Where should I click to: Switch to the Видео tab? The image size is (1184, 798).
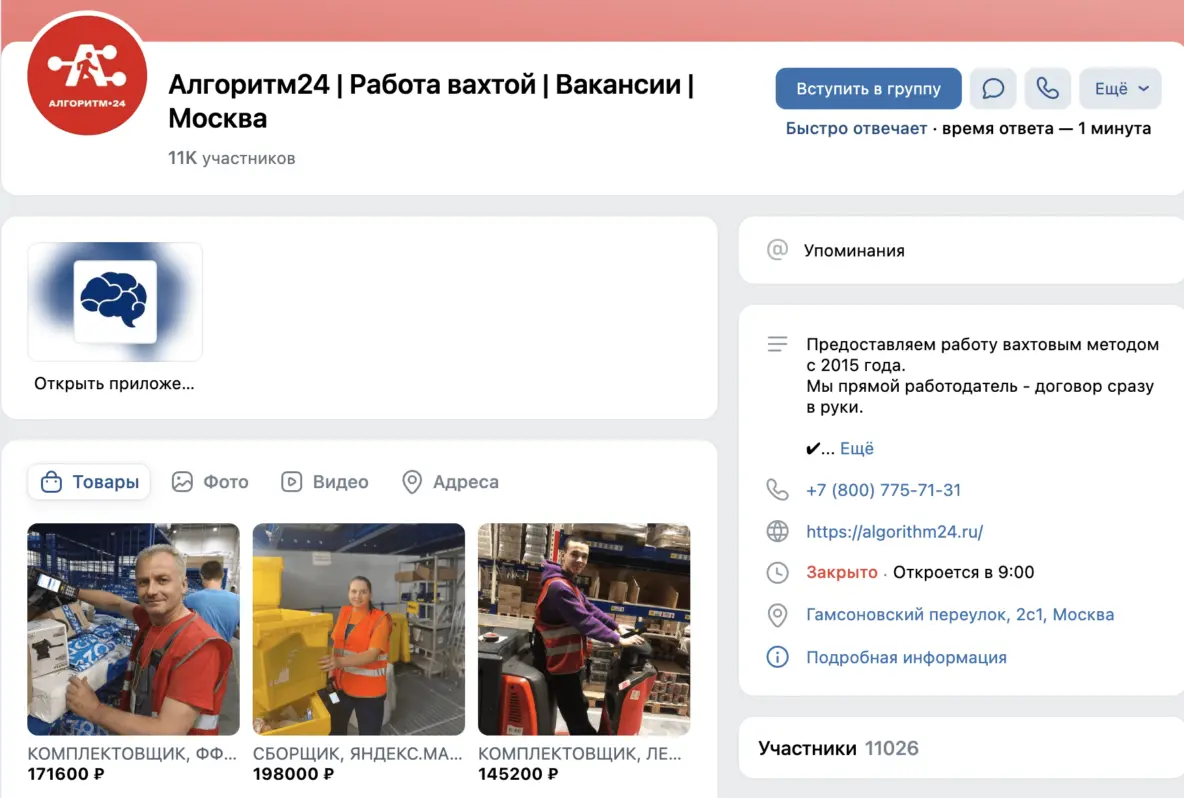(325, 482)
